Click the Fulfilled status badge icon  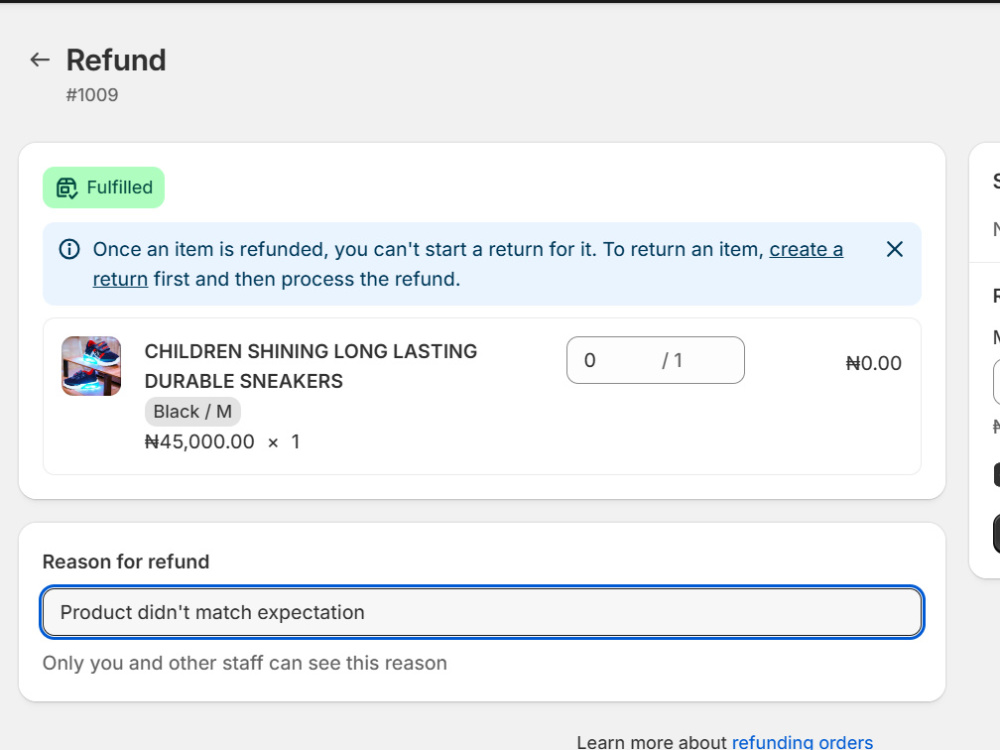(67, 188)
